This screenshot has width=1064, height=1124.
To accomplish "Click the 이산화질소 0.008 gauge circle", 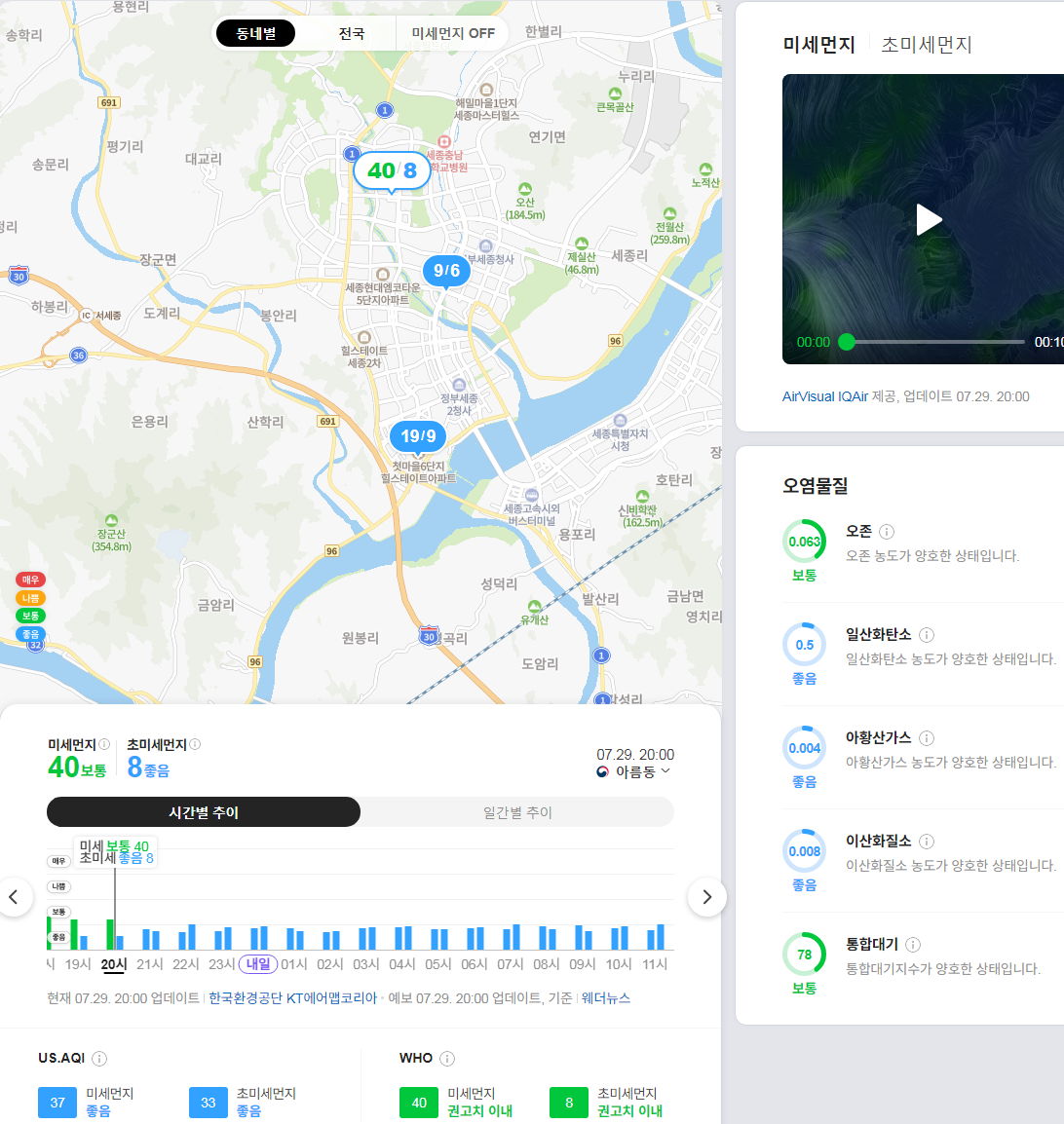I will [804, 851].
